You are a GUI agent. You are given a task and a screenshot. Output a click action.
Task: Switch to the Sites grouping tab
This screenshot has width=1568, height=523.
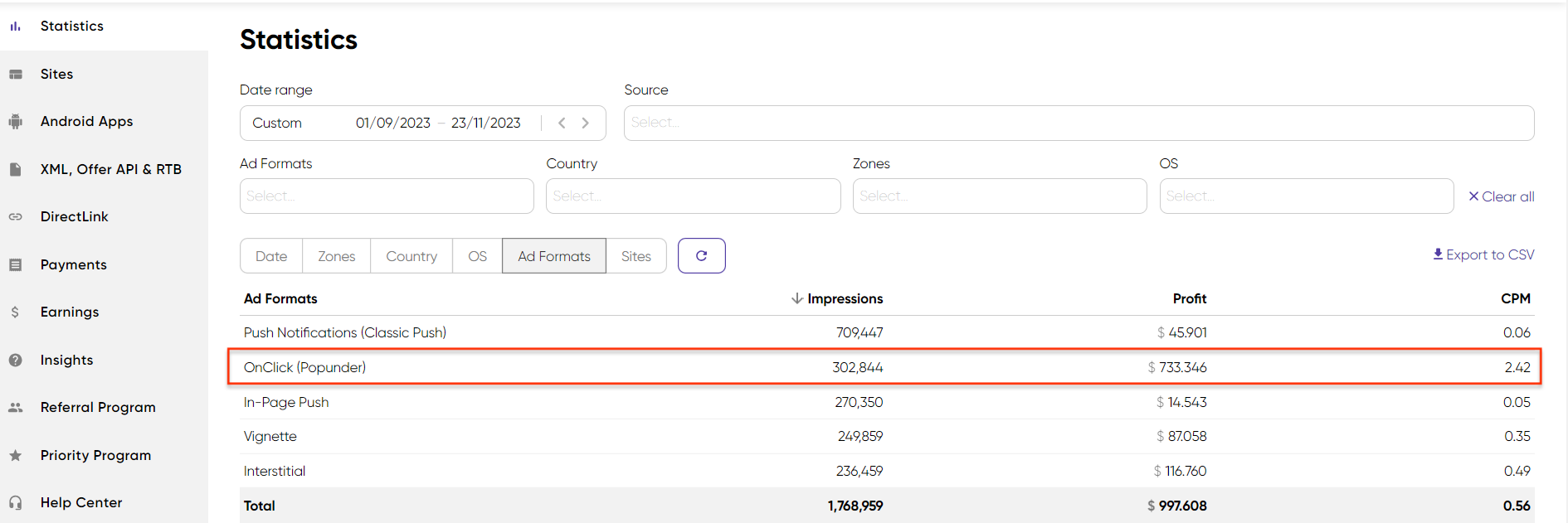click(x=635, y=256)
